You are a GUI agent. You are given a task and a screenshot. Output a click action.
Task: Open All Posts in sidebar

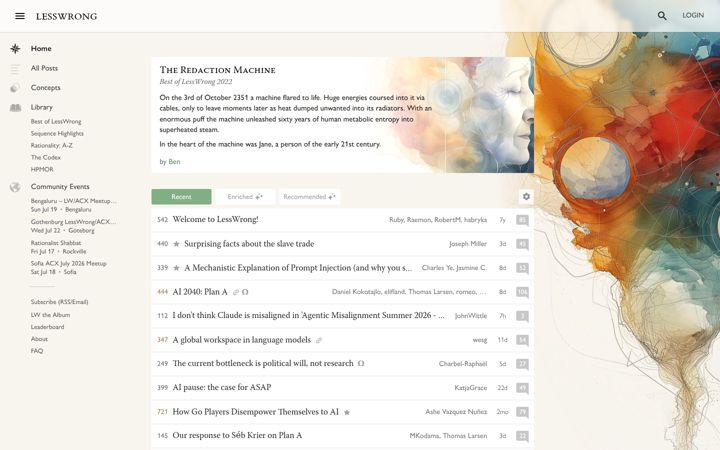coord(44,68)
